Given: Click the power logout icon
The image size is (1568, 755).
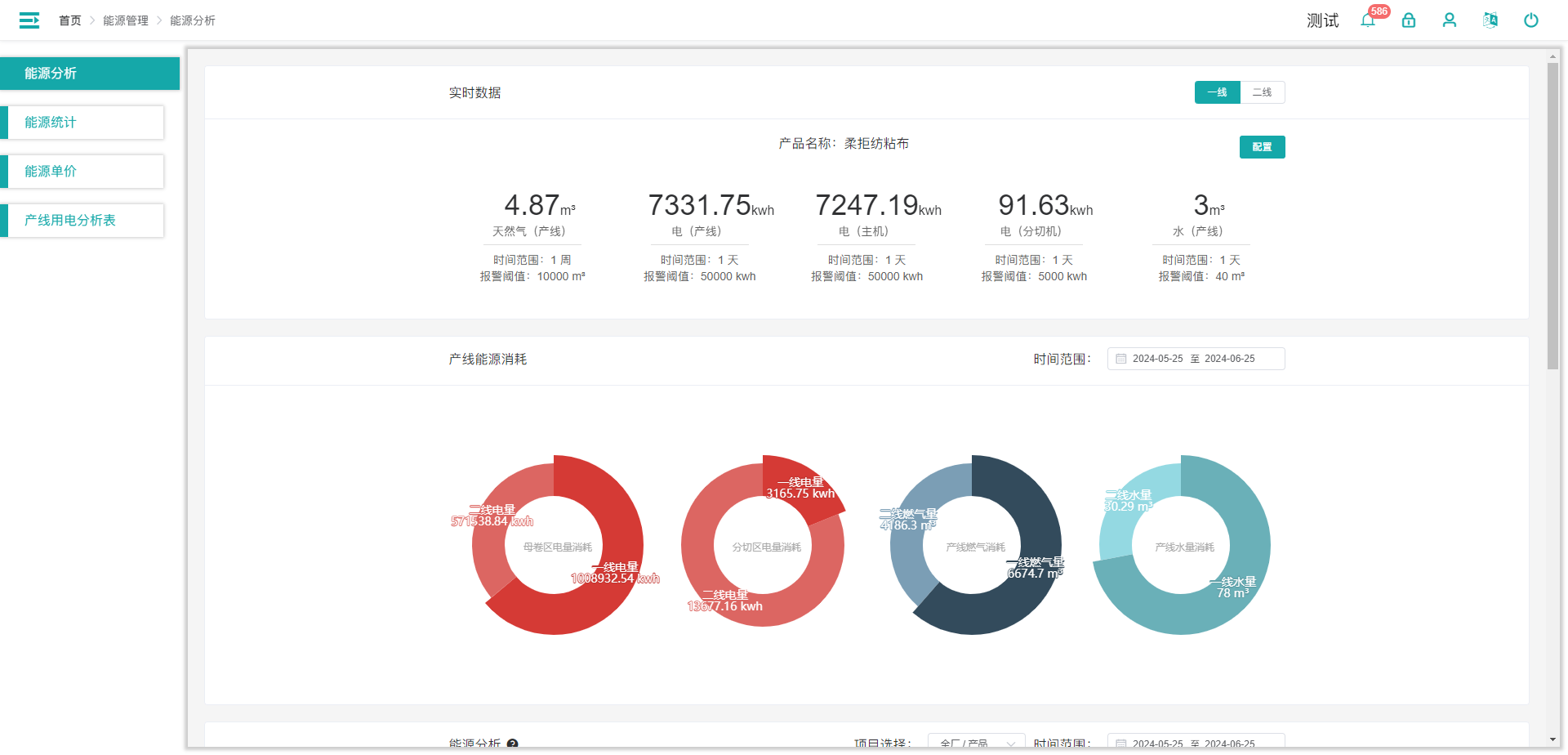Looking at the screenshot, I should [1531, 20].
